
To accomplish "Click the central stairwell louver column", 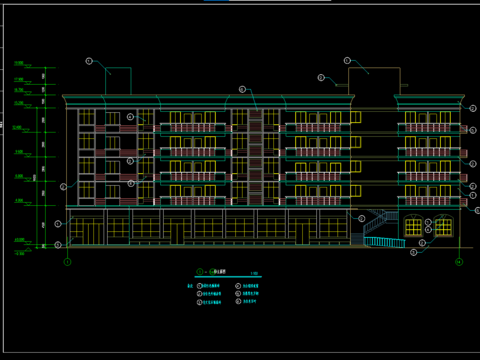I will coord(255,157).
